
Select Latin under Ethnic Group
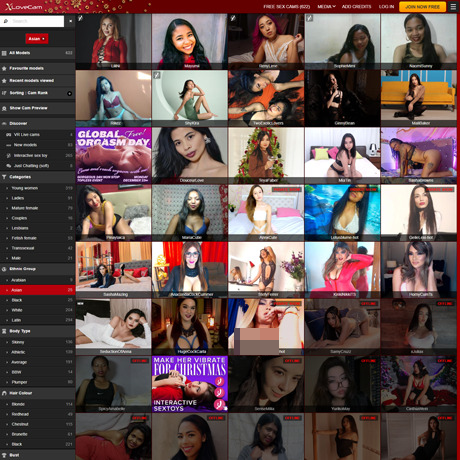[37, 320]
